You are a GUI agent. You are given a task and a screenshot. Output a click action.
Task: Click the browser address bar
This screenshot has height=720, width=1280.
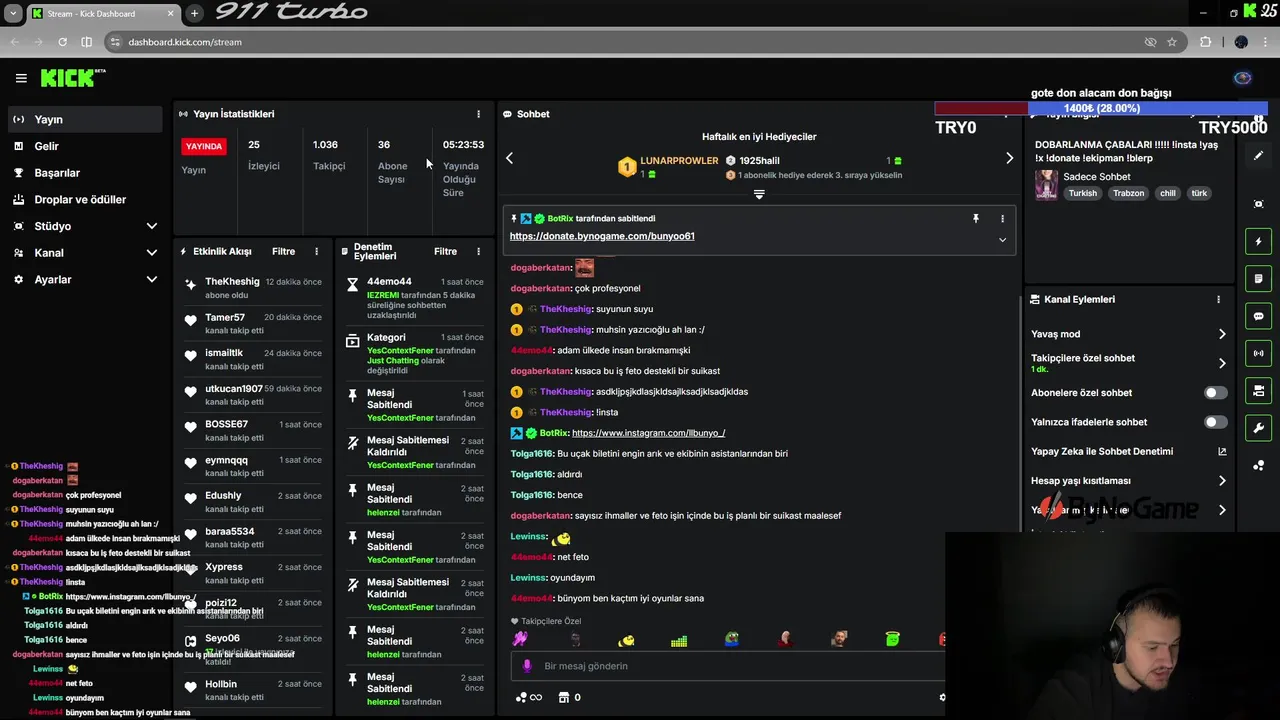[630, 42]
